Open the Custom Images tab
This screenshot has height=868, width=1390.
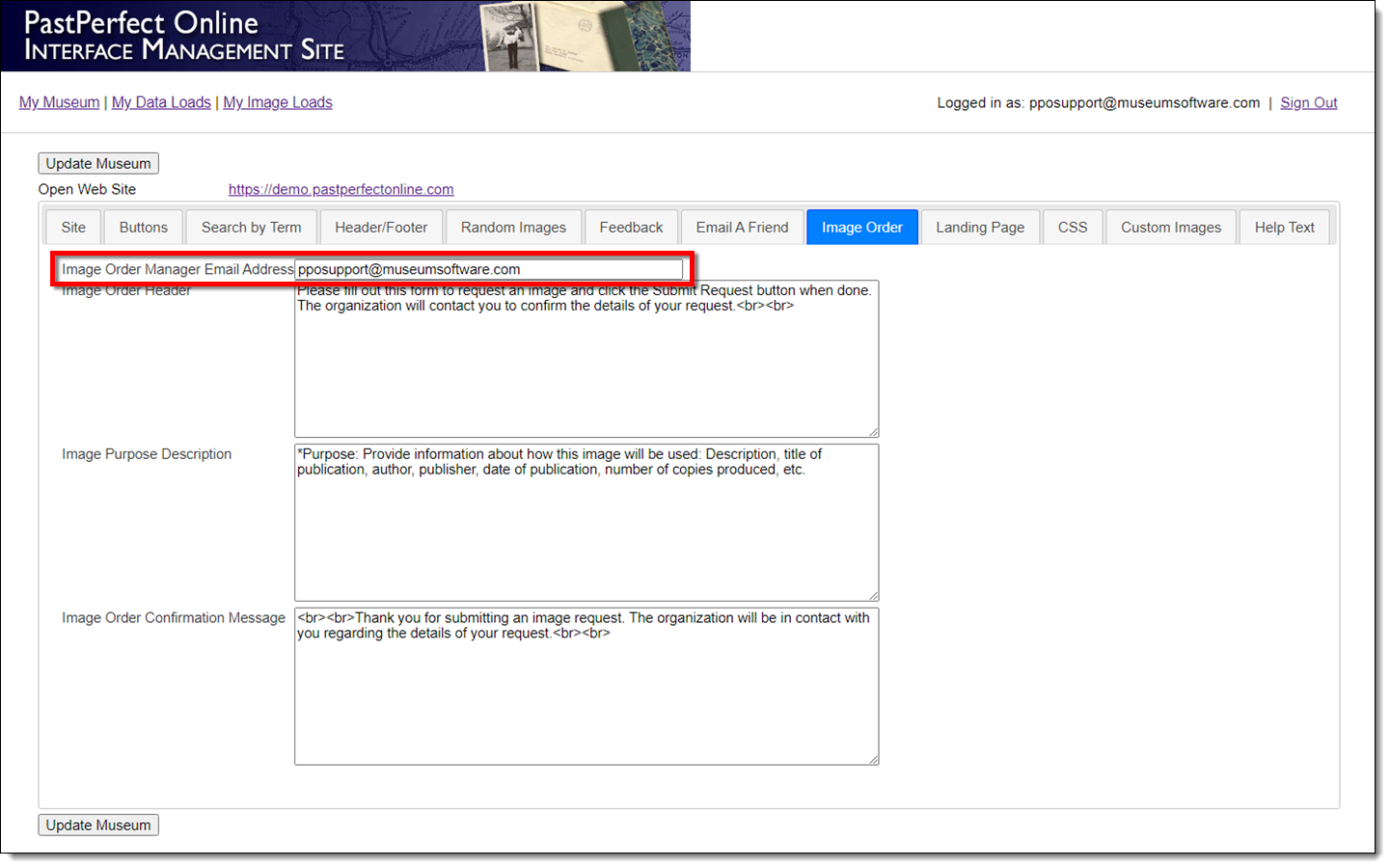coord(1170,228)
